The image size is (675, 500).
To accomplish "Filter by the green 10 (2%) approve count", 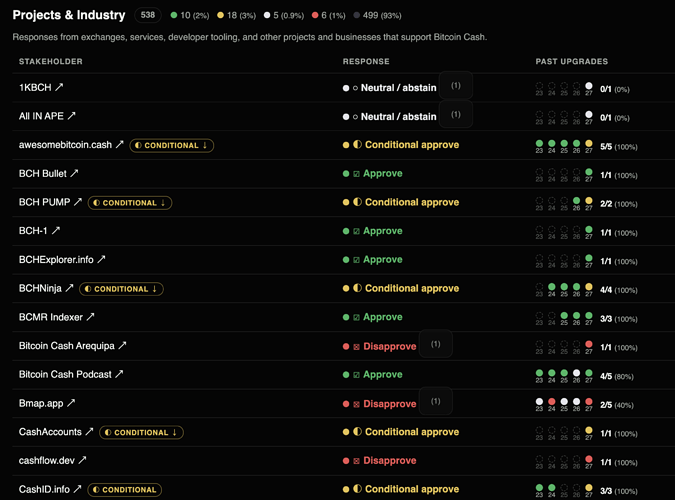I will [190, 16].
